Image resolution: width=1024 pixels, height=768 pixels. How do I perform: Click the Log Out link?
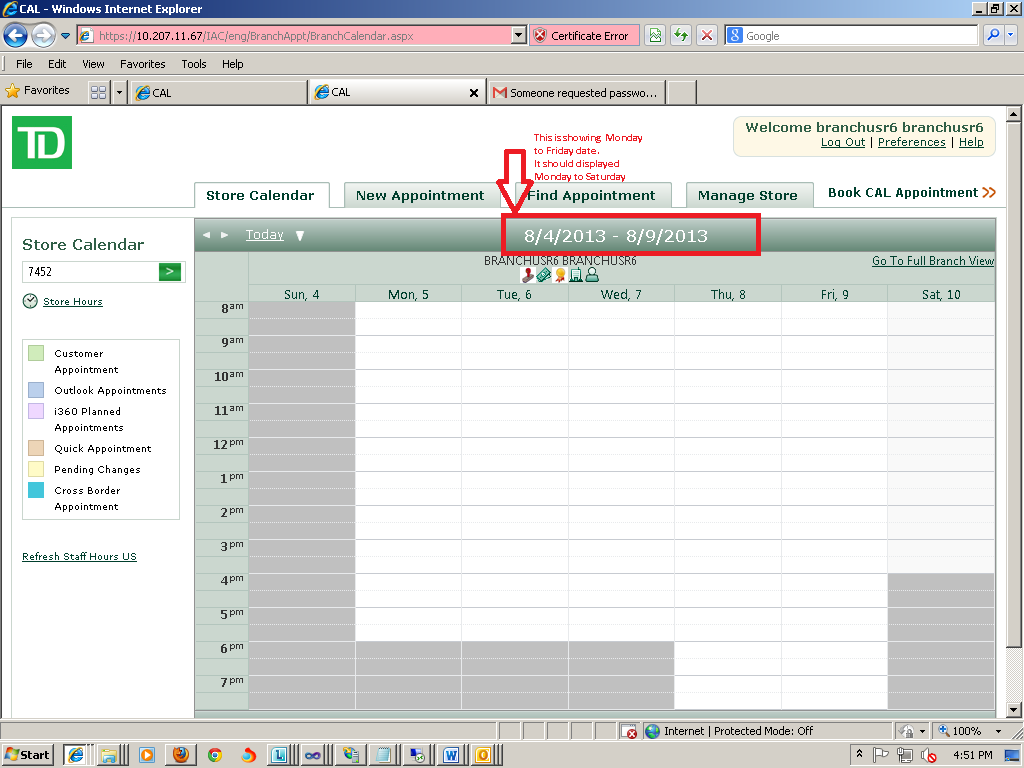pyautogui.click(x=842, y=142)
